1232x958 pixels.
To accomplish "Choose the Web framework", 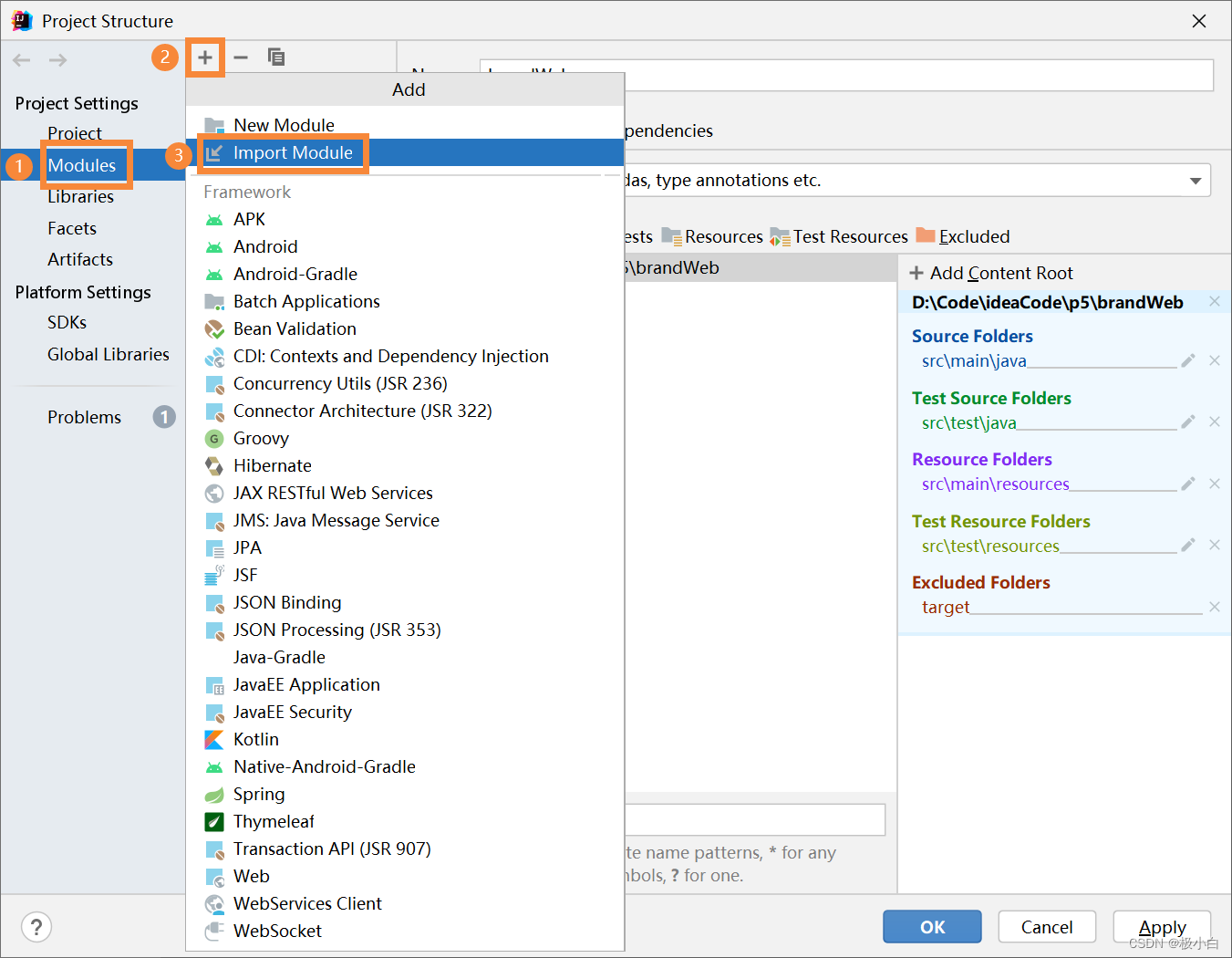I will [405, 876].
